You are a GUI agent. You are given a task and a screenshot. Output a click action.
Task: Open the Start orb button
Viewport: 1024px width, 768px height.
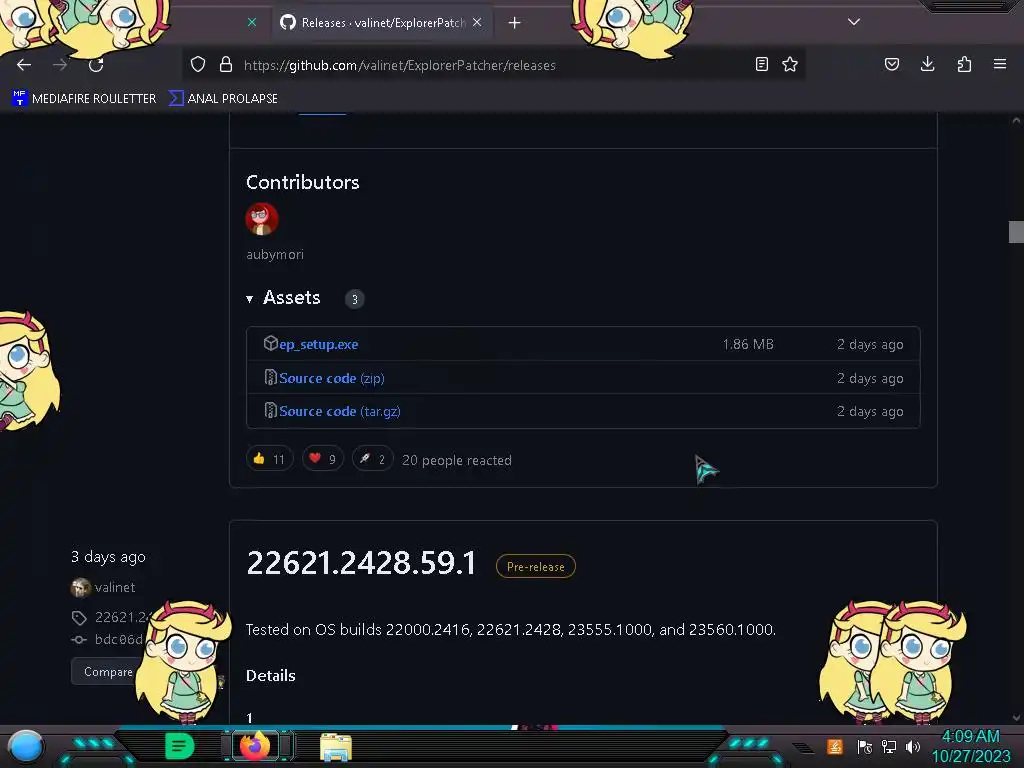pyautogui.click(x=26, y=746)
